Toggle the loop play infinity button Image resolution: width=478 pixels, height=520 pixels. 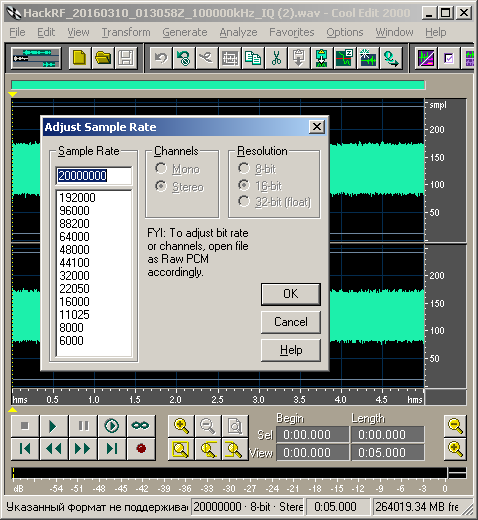coord(141,426)
